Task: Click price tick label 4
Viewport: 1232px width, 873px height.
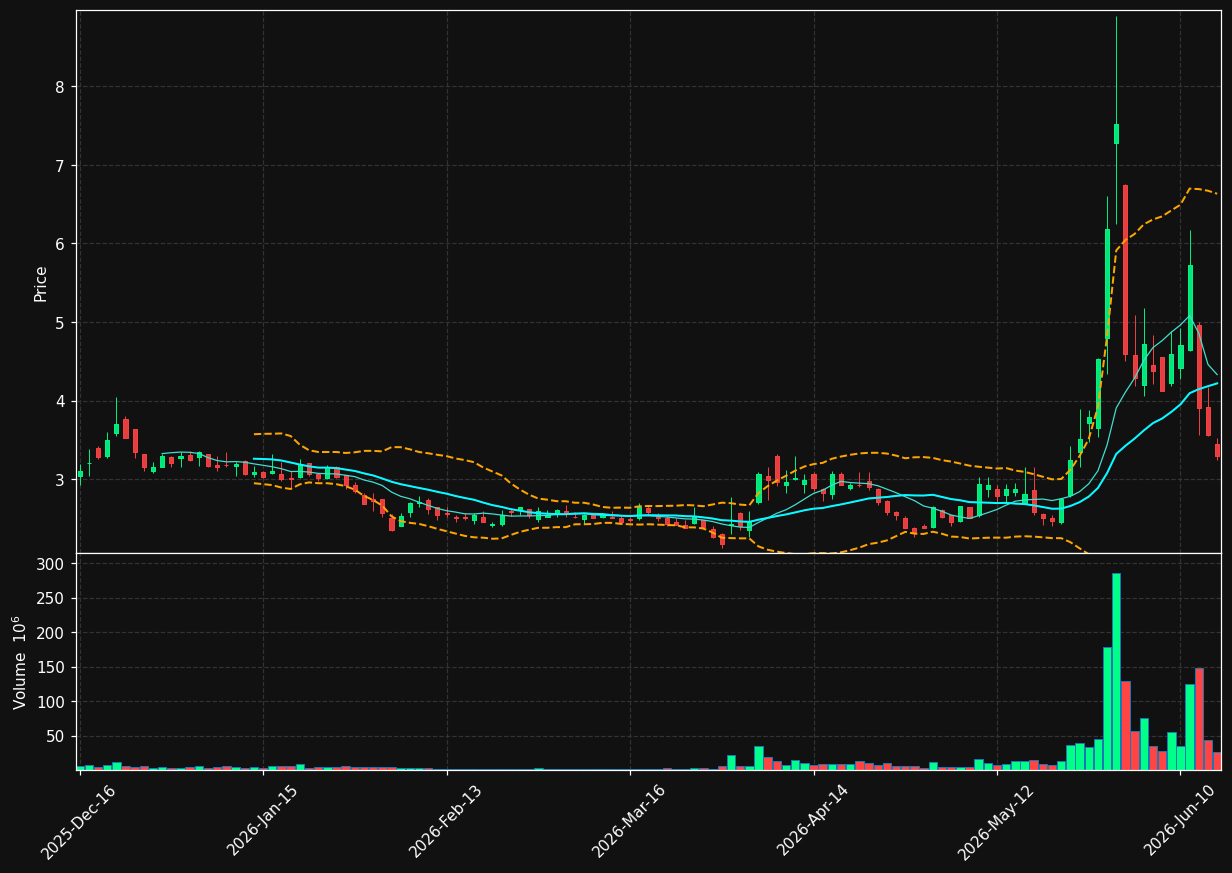Action: 59,401
